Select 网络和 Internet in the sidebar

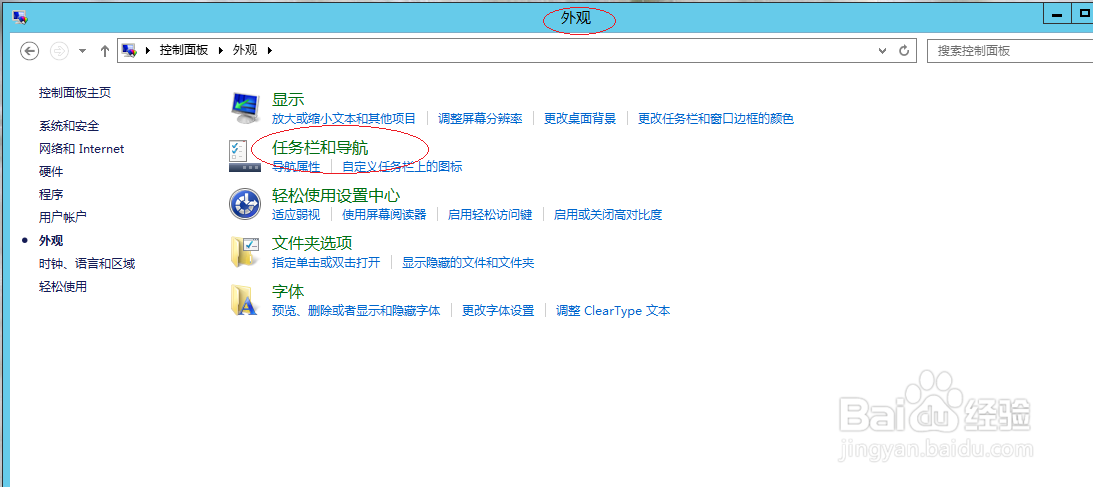tap(82, 149)
